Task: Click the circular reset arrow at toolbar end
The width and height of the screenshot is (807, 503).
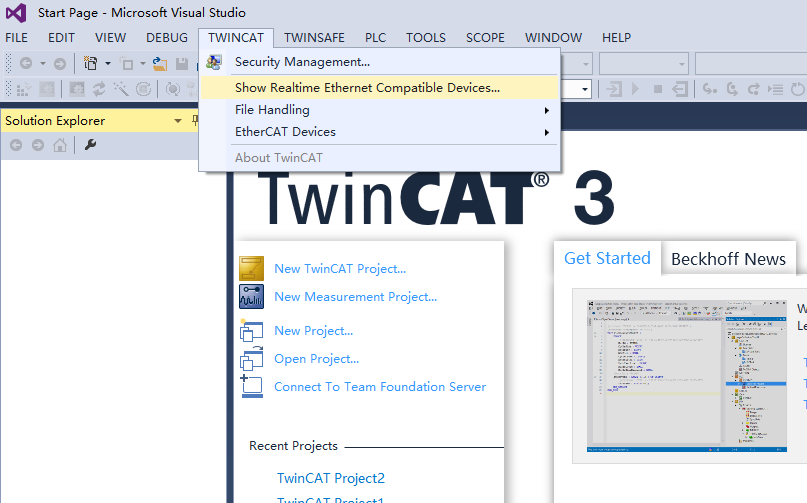Action: click(798, 90)
